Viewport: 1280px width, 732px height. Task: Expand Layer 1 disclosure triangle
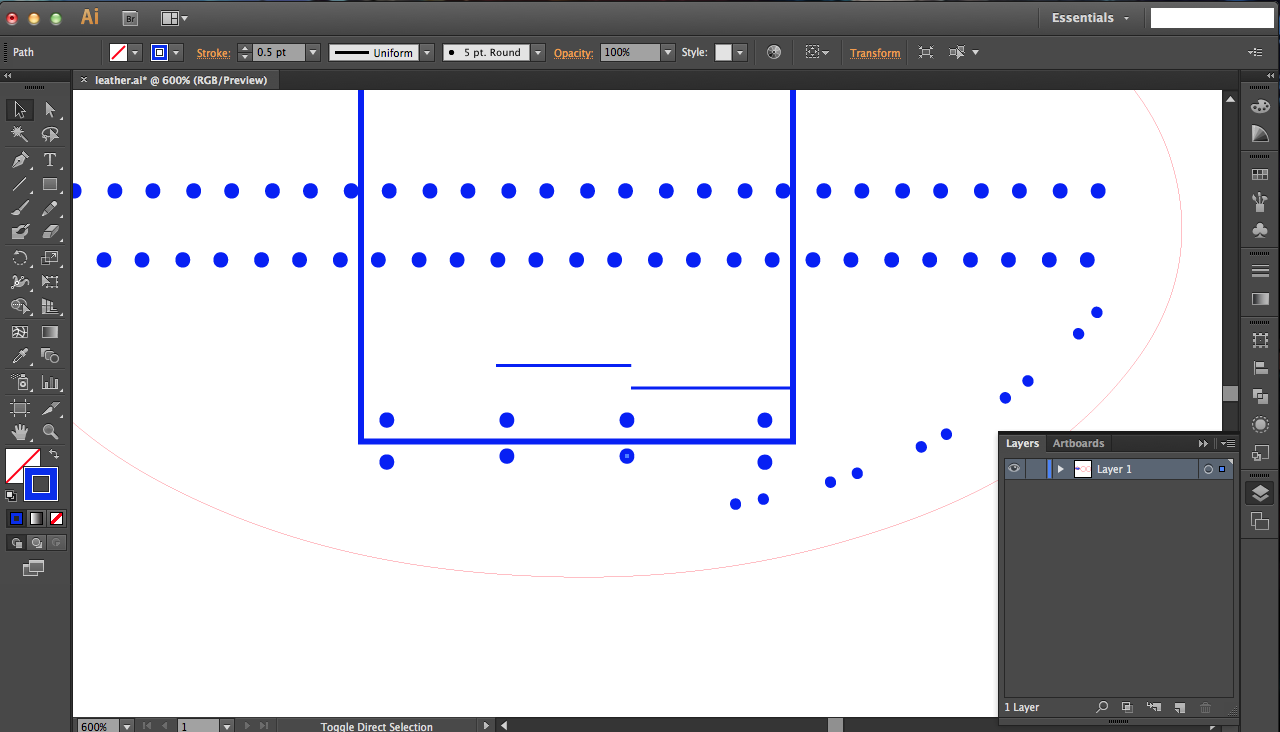tap(1060, 469)
